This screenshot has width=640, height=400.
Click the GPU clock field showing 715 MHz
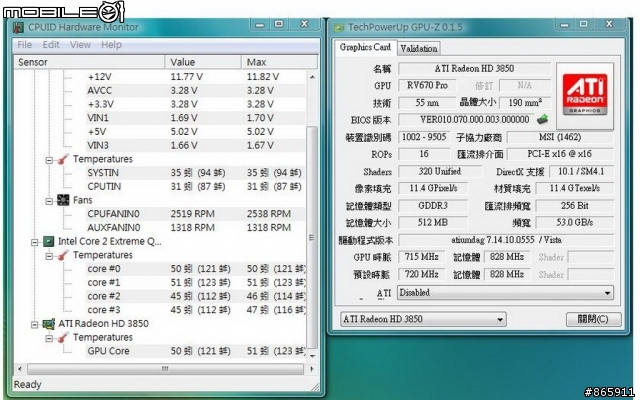pyautogui.click(x=422, y=257)
